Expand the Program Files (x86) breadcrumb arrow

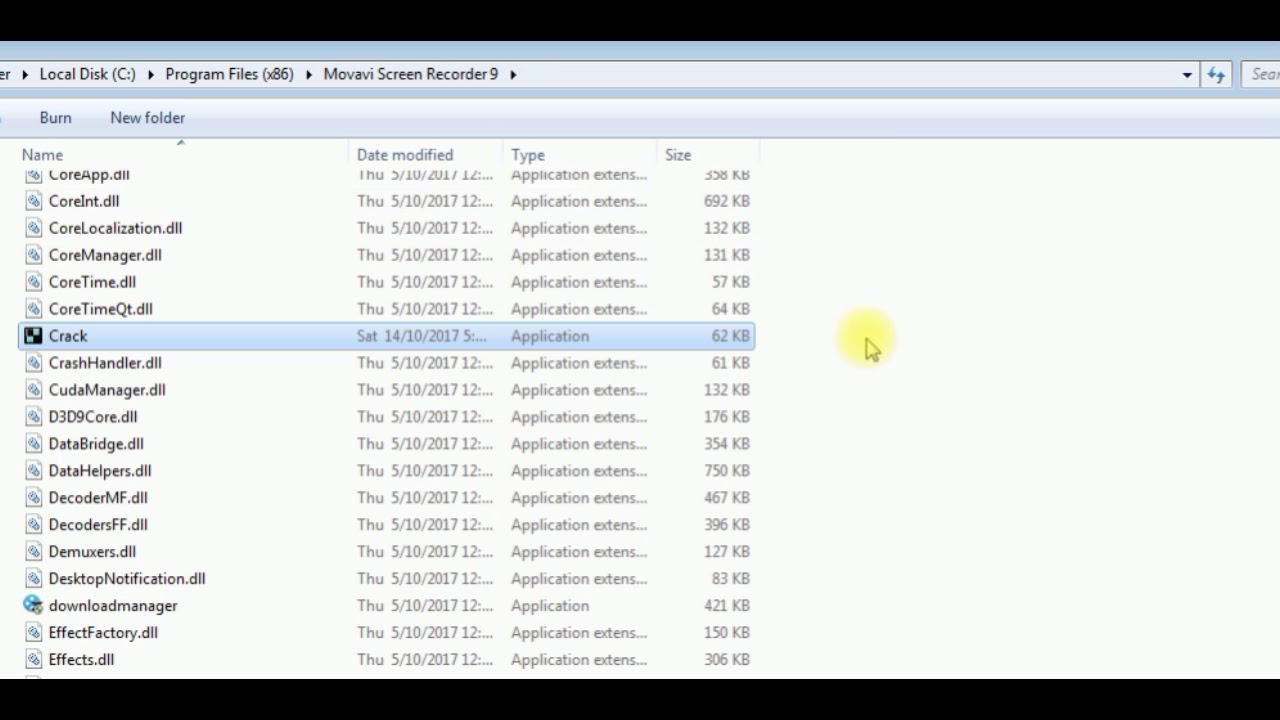309,74
